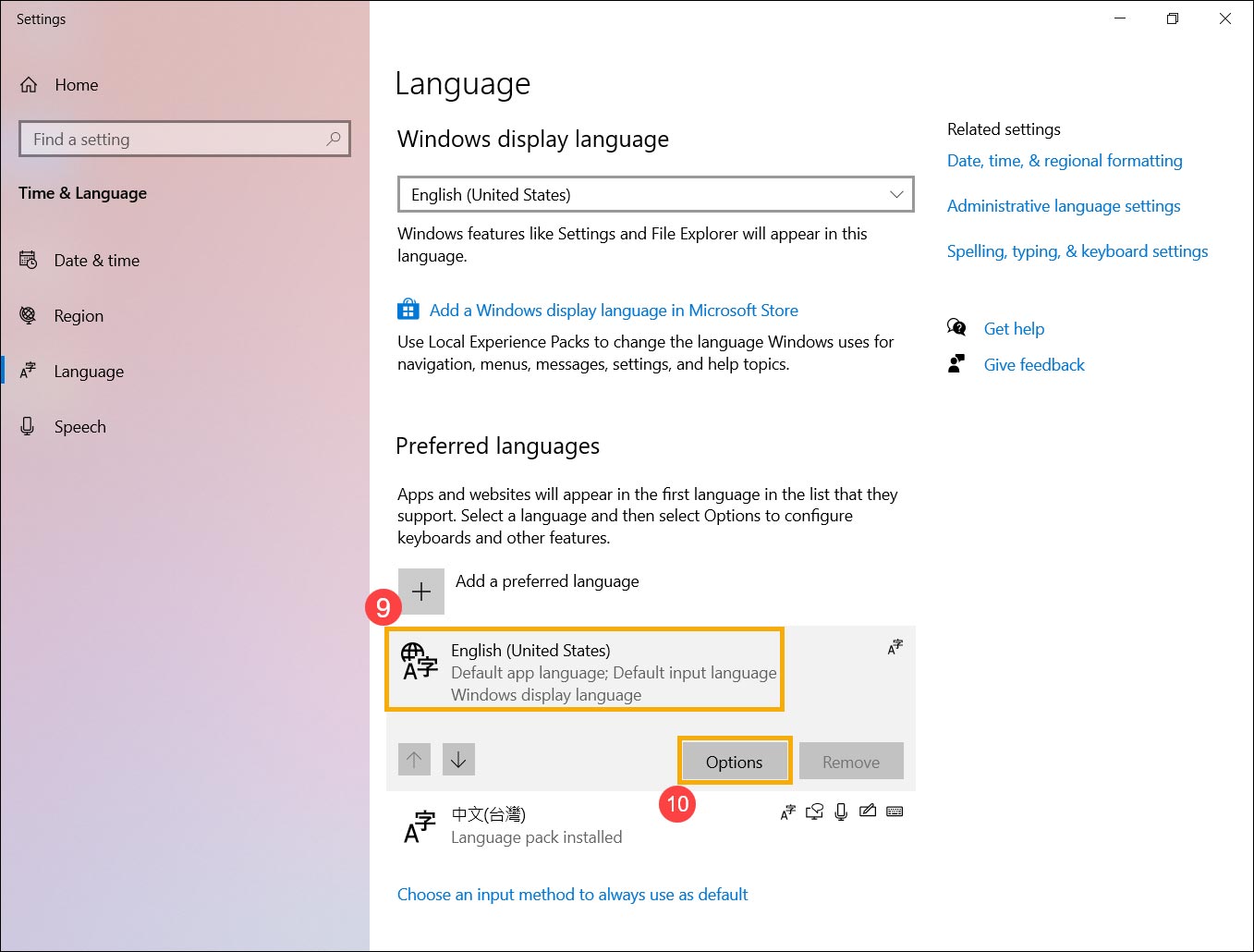Open Add a Windows display language link
This screenshot has width=1254, height=952.
614,311
